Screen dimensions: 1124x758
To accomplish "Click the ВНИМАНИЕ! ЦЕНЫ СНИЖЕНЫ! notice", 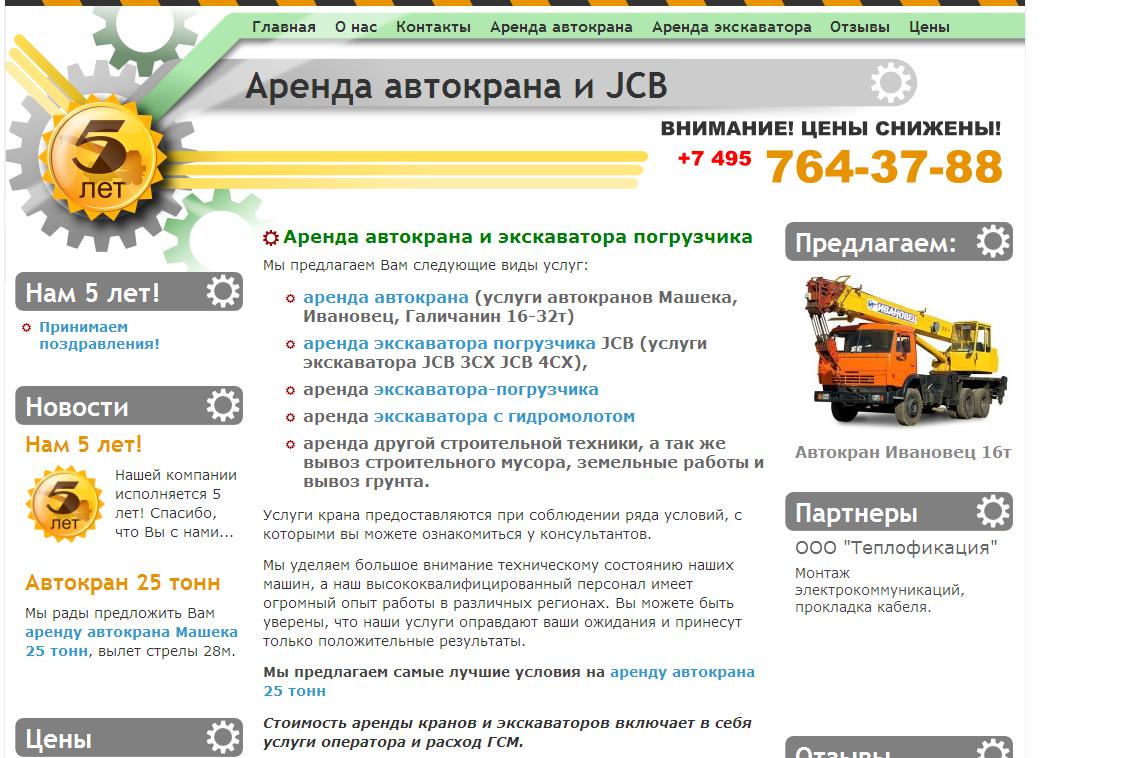I will (x=831, y=128).
